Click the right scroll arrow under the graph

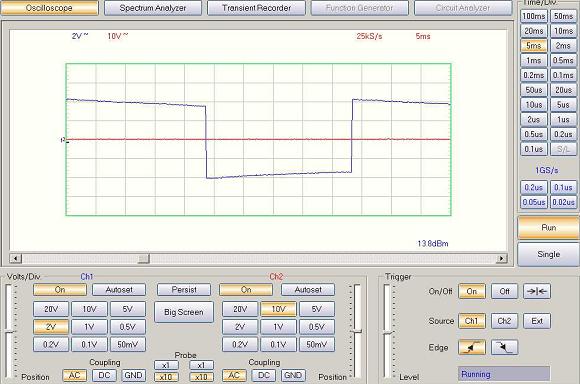coord(502,258)
